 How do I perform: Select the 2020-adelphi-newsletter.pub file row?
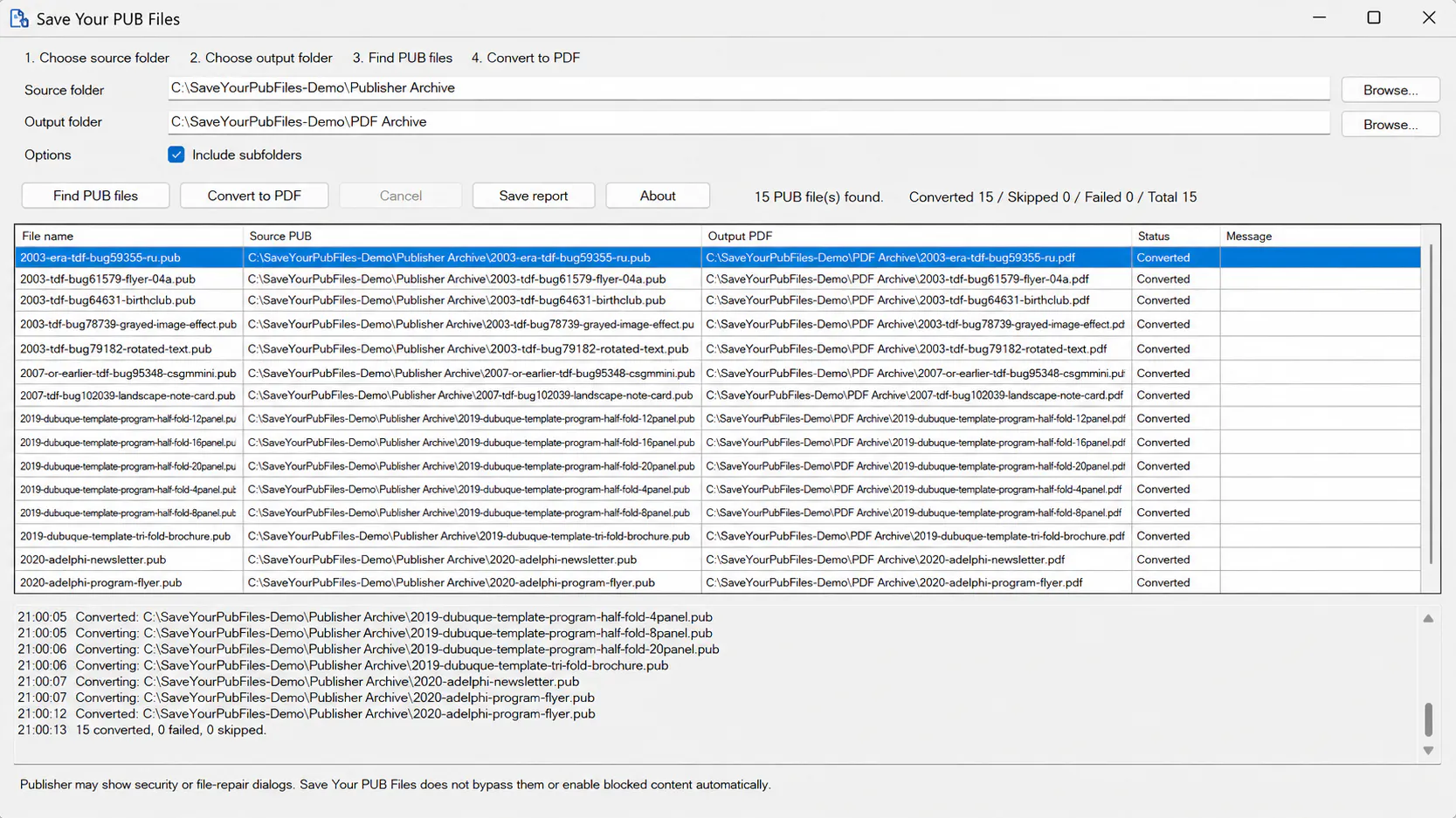pos(718,560)
